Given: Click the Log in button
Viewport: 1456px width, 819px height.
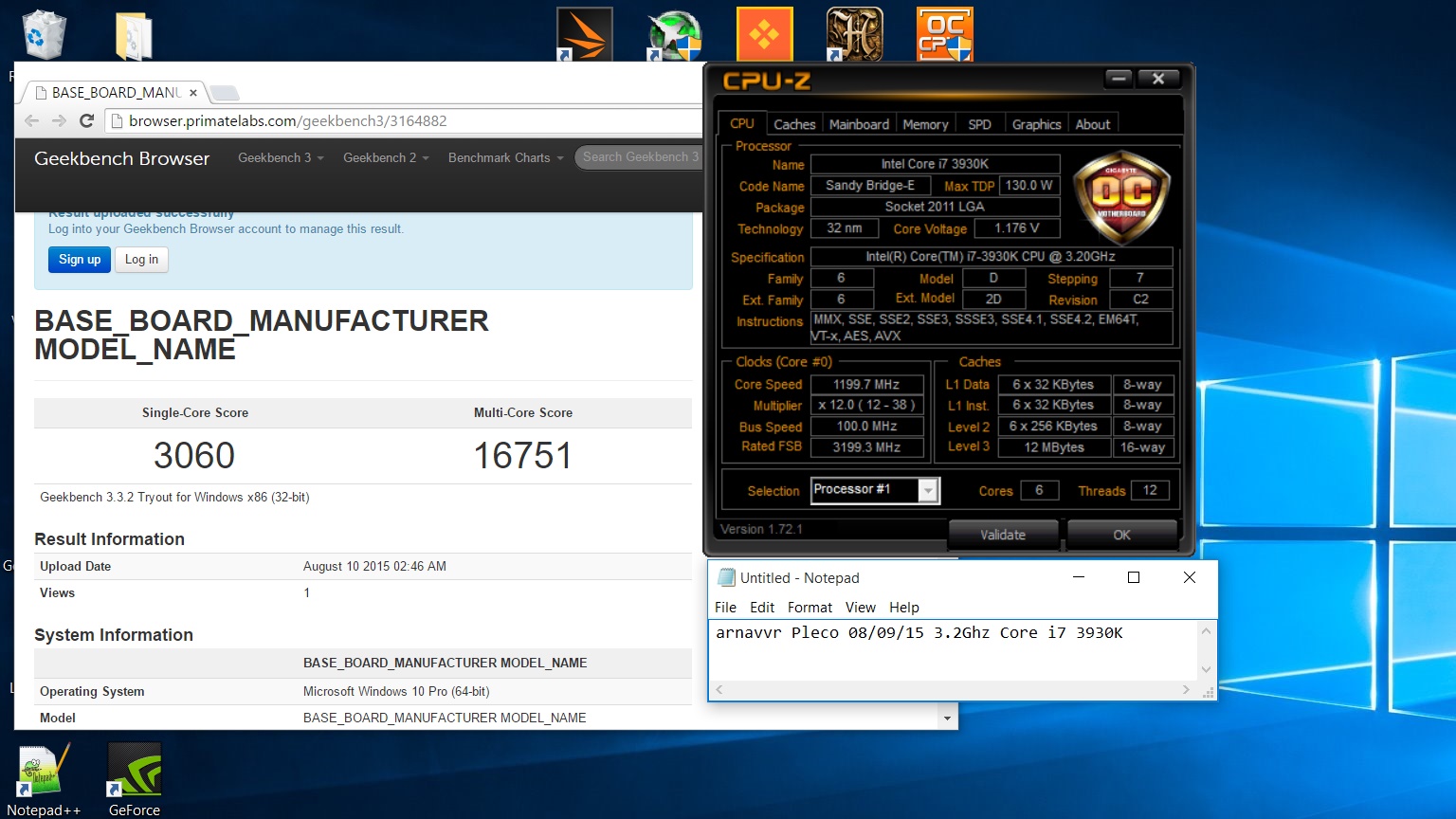Looking at the screenshot, I should tap(141, 260).
